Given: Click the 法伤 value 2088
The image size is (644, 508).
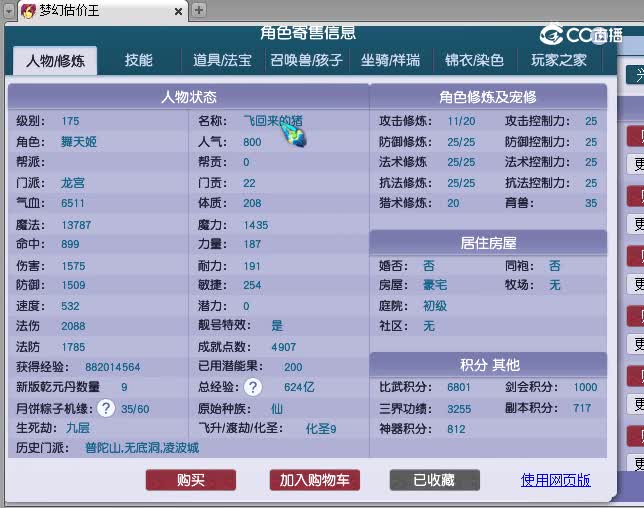Looking at the screenshot, I should pos(73,326).
